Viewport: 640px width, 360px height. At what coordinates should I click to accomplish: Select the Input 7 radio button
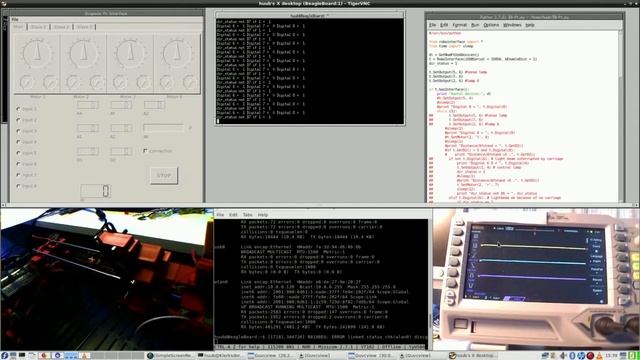(18, 175)
